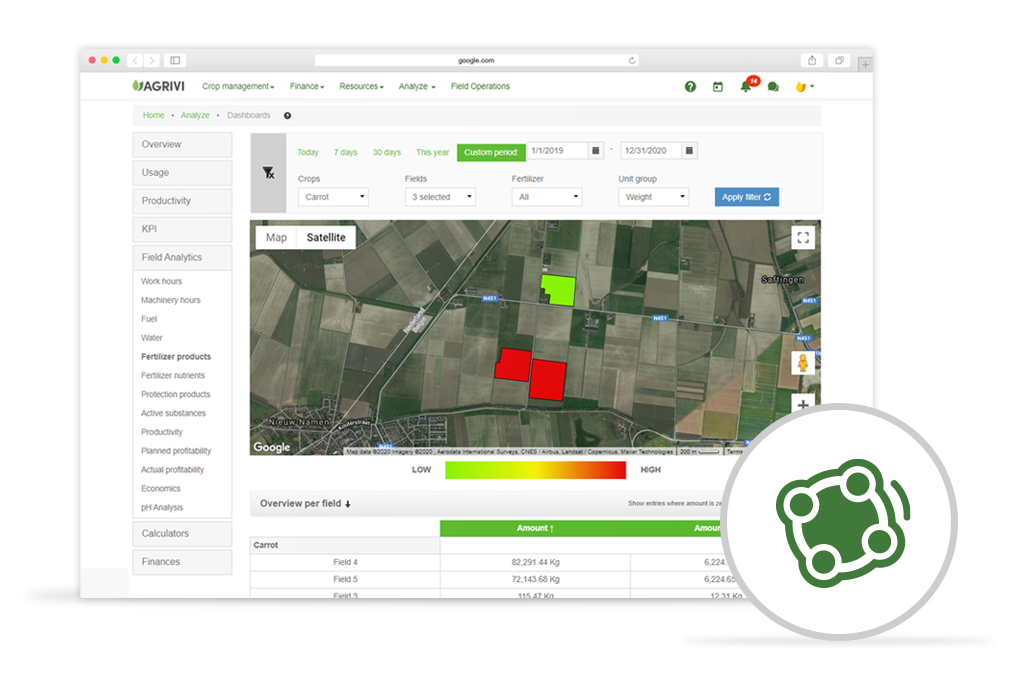Click the green field on map
The width and height of the screenshot is (1032, 700).
pos(559,290)
